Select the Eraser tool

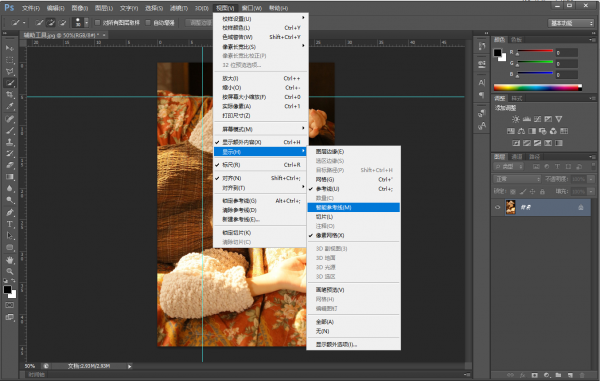(10, 165)
